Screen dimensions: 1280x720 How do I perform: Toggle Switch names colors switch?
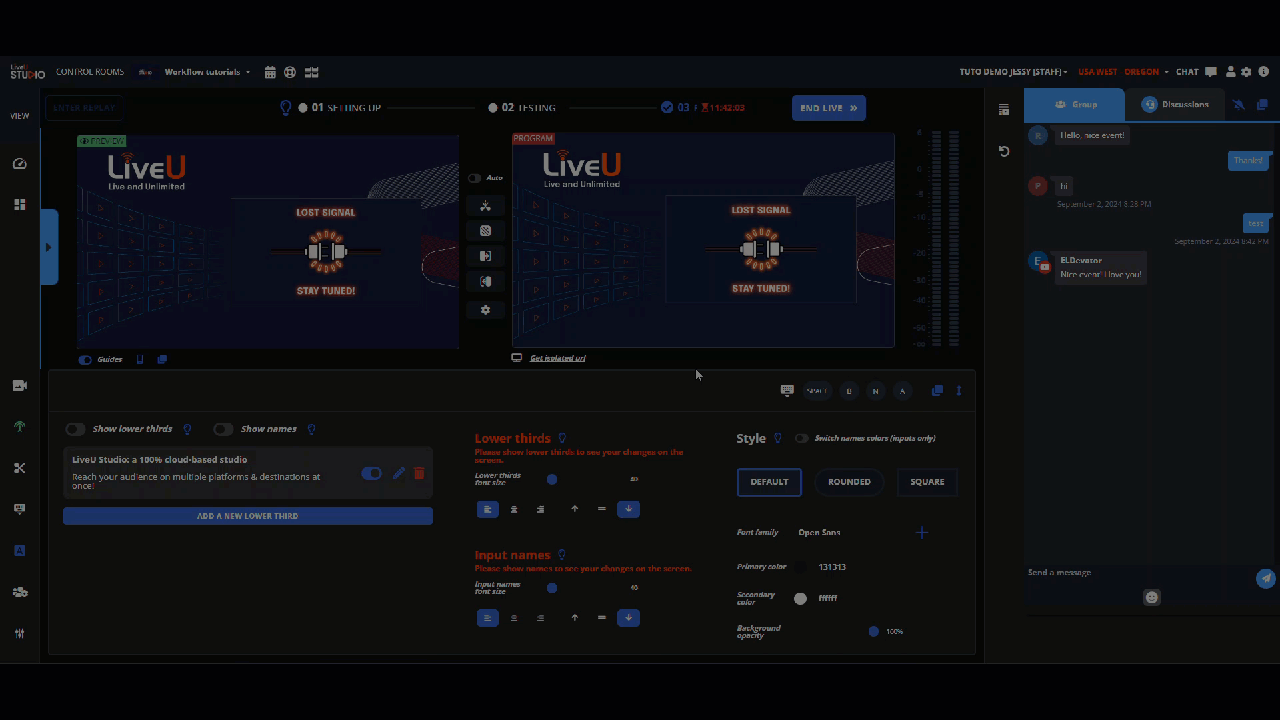point(801,438)
